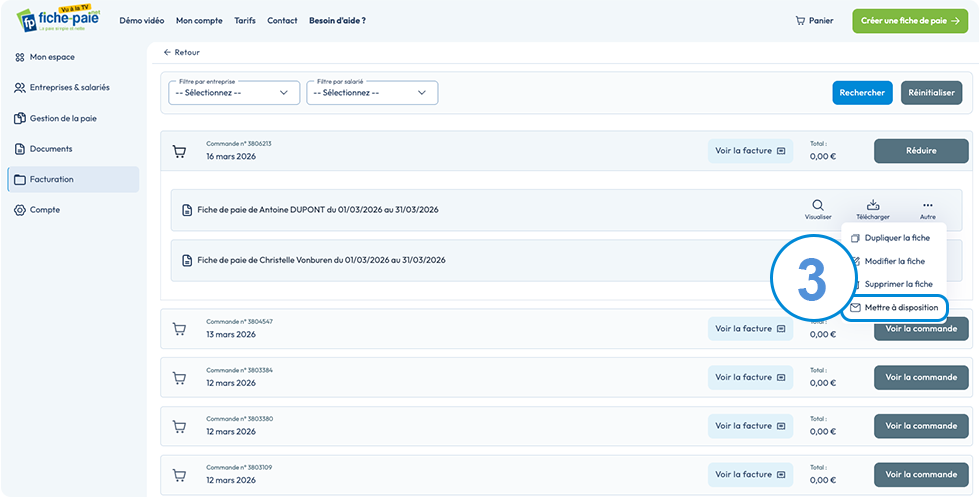This screenshot has height=500, width=980.
Task: Open Démo vidéo page
Action: click(x=142, y=21)
